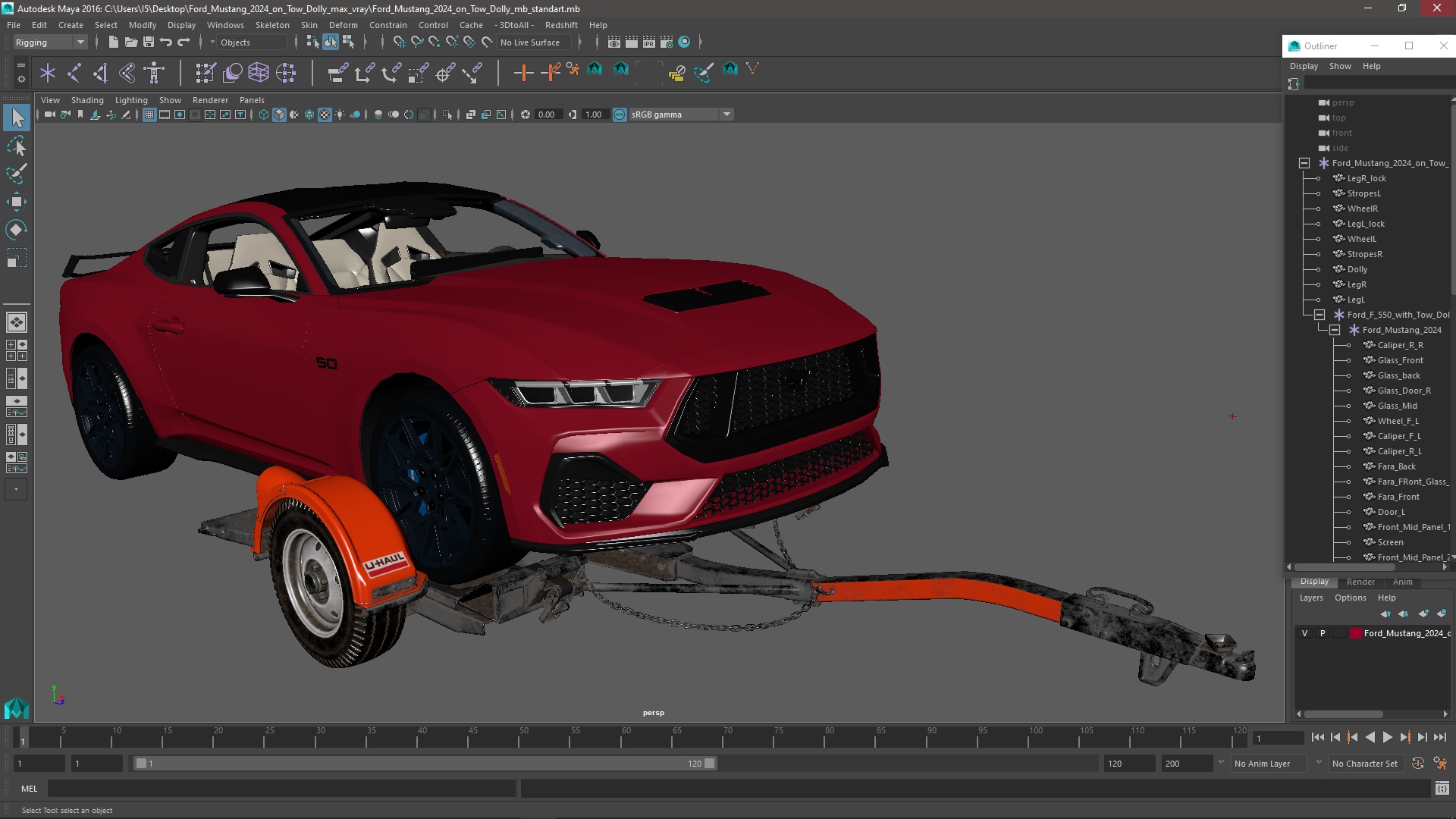Collapse the Ford_Mustang_2024_on_Tow group

tap(1304, 163)
